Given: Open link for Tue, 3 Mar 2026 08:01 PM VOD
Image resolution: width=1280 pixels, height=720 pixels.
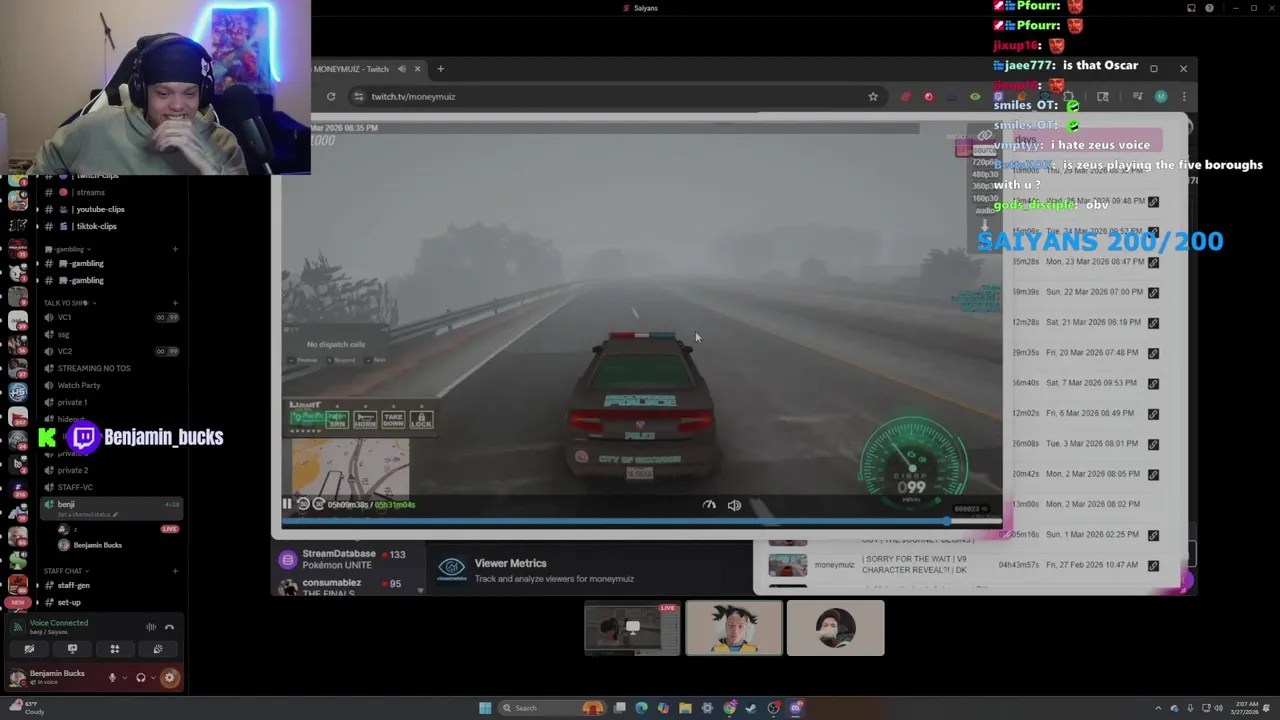Looking at the screenshot, I should [x=1153, y=444].
